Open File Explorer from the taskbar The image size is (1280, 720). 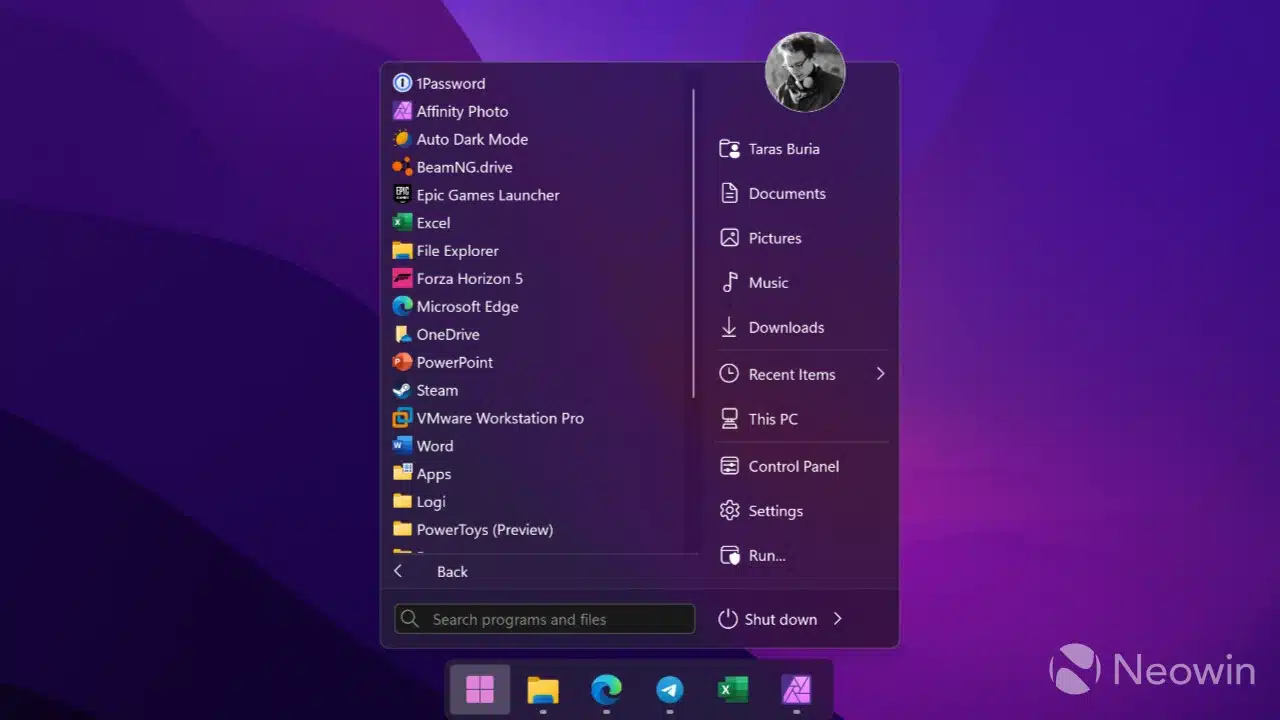click(543, 690)
